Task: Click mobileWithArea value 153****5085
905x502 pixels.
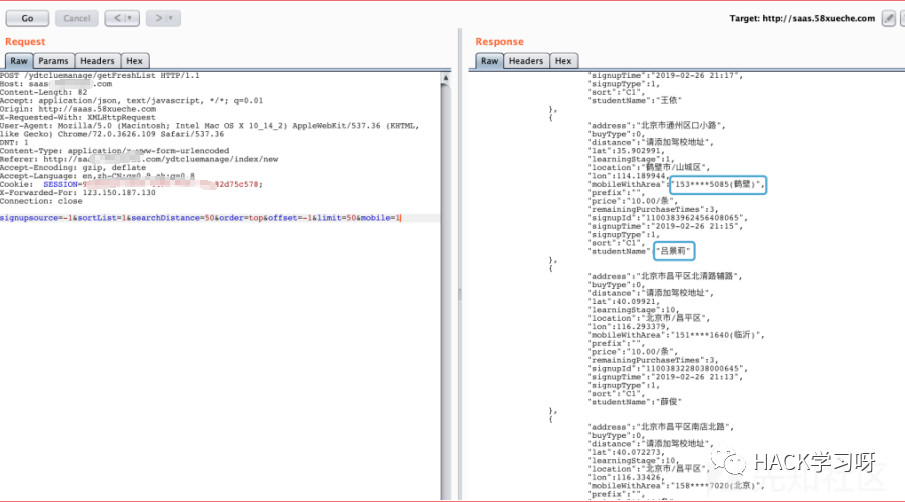Action: pyautogui.click(x=717, y=185)
